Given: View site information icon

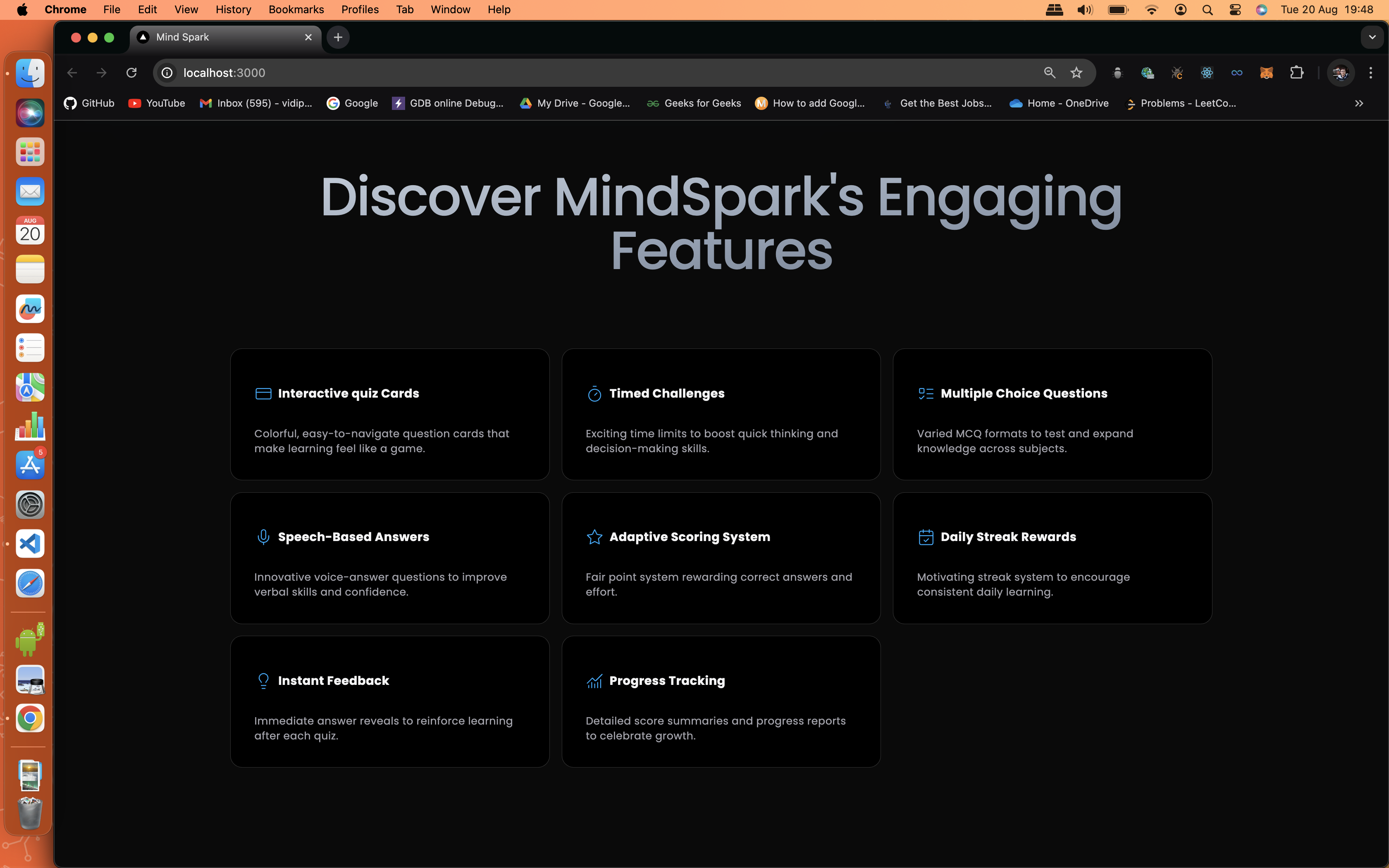Looking at the screenshot, I should click(167, 73).
